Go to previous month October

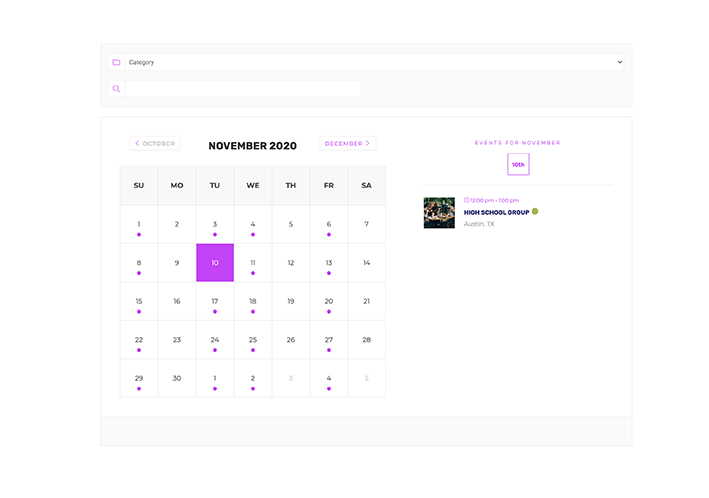coord(155,143)
